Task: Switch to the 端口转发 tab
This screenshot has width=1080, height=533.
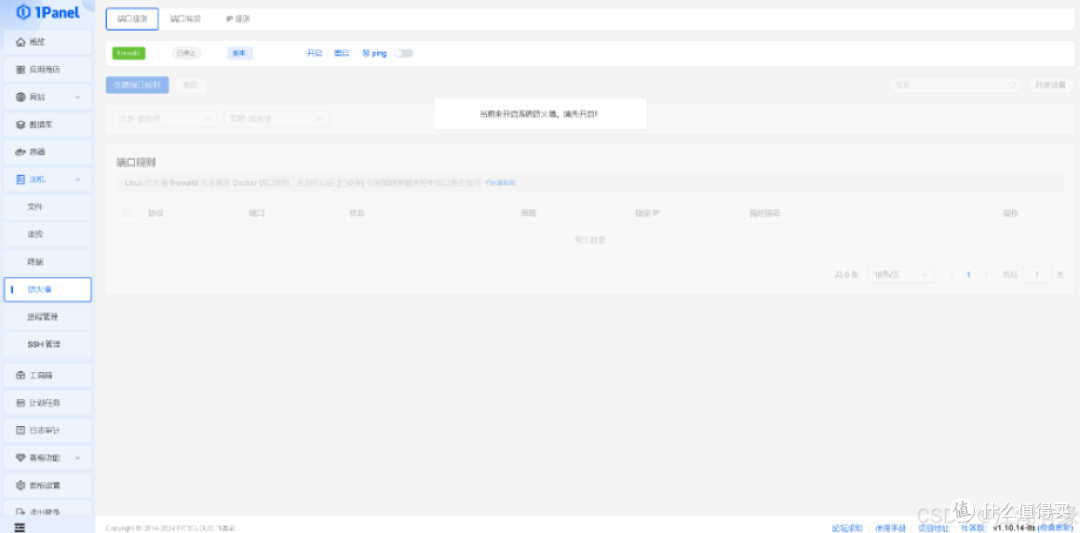Action: click(x=185, y=19)
